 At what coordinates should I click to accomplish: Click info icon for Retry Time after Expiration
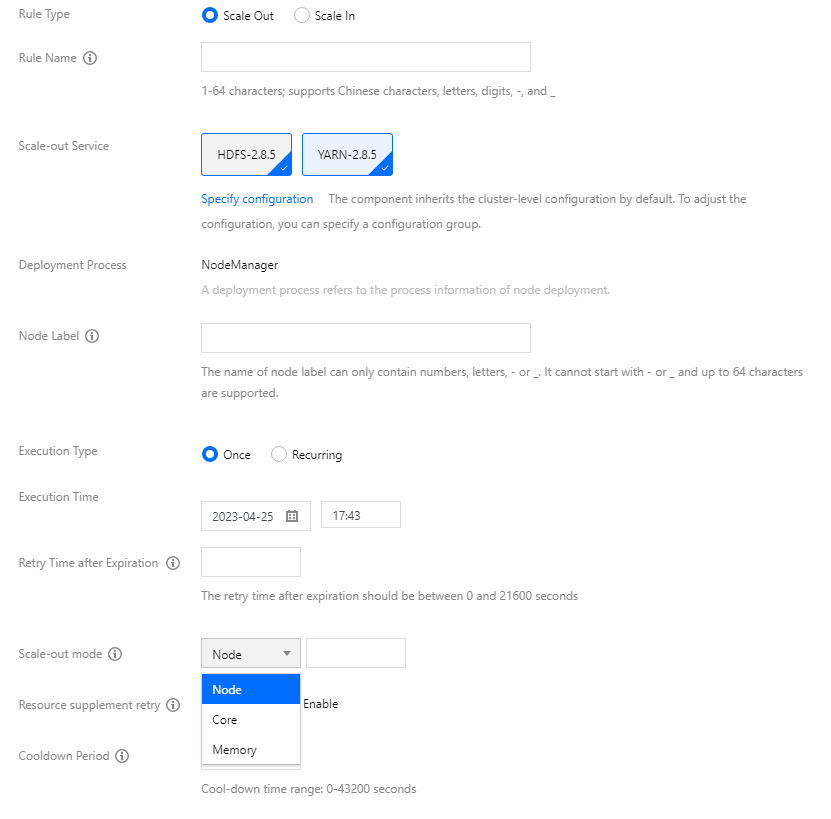pyautogui.click(x=173, y=563)
